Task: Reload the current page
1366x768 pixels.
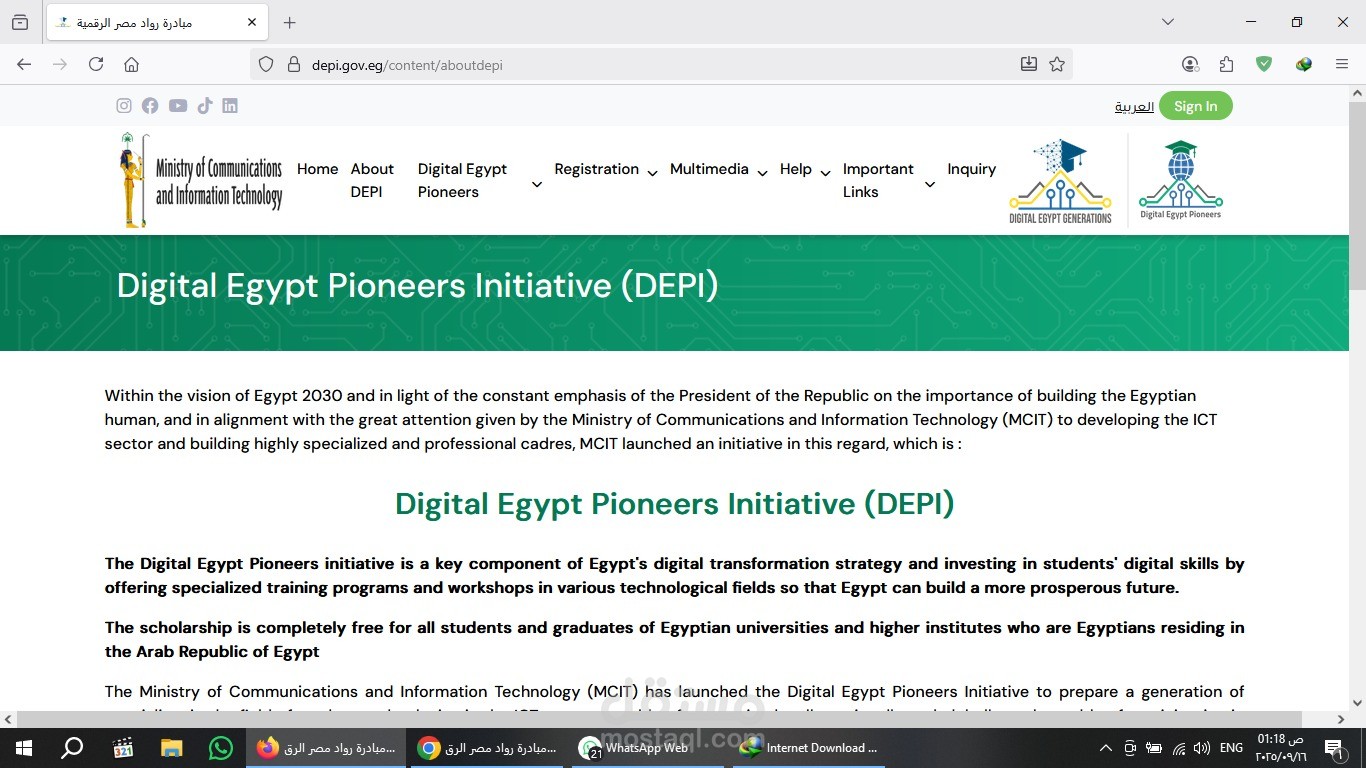Action: pyautogui.click(x=96, y=64)
